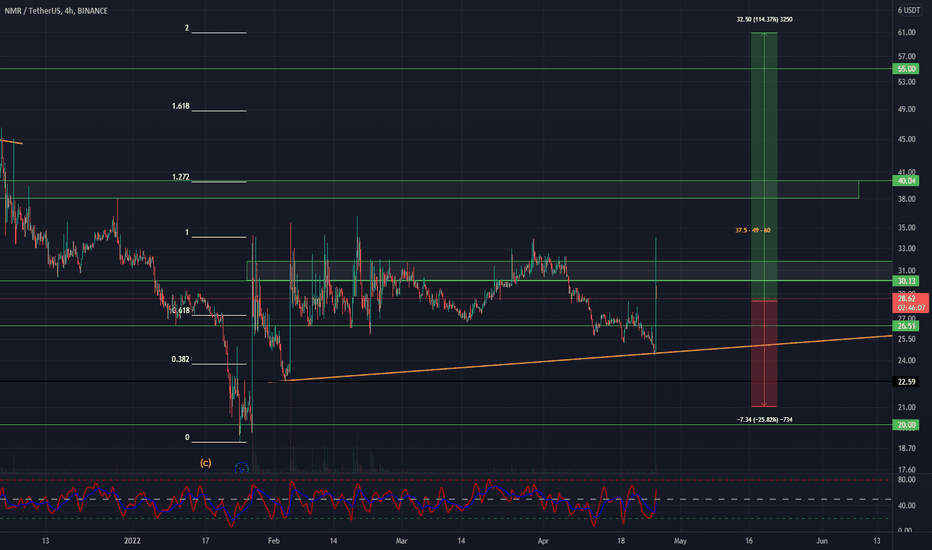Viewport: 932px width, 550px height.
Task: Select the green 20.00 price label
Action: pos(906,425)
